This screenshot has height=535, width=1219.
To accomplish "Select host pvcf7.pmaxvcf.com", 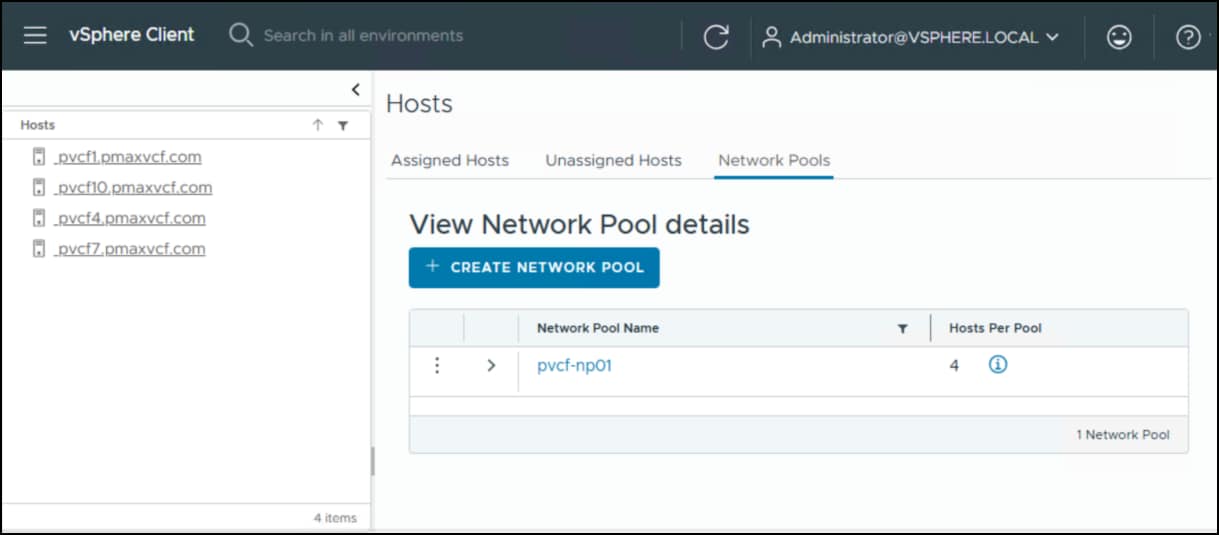I will (130, 249).
